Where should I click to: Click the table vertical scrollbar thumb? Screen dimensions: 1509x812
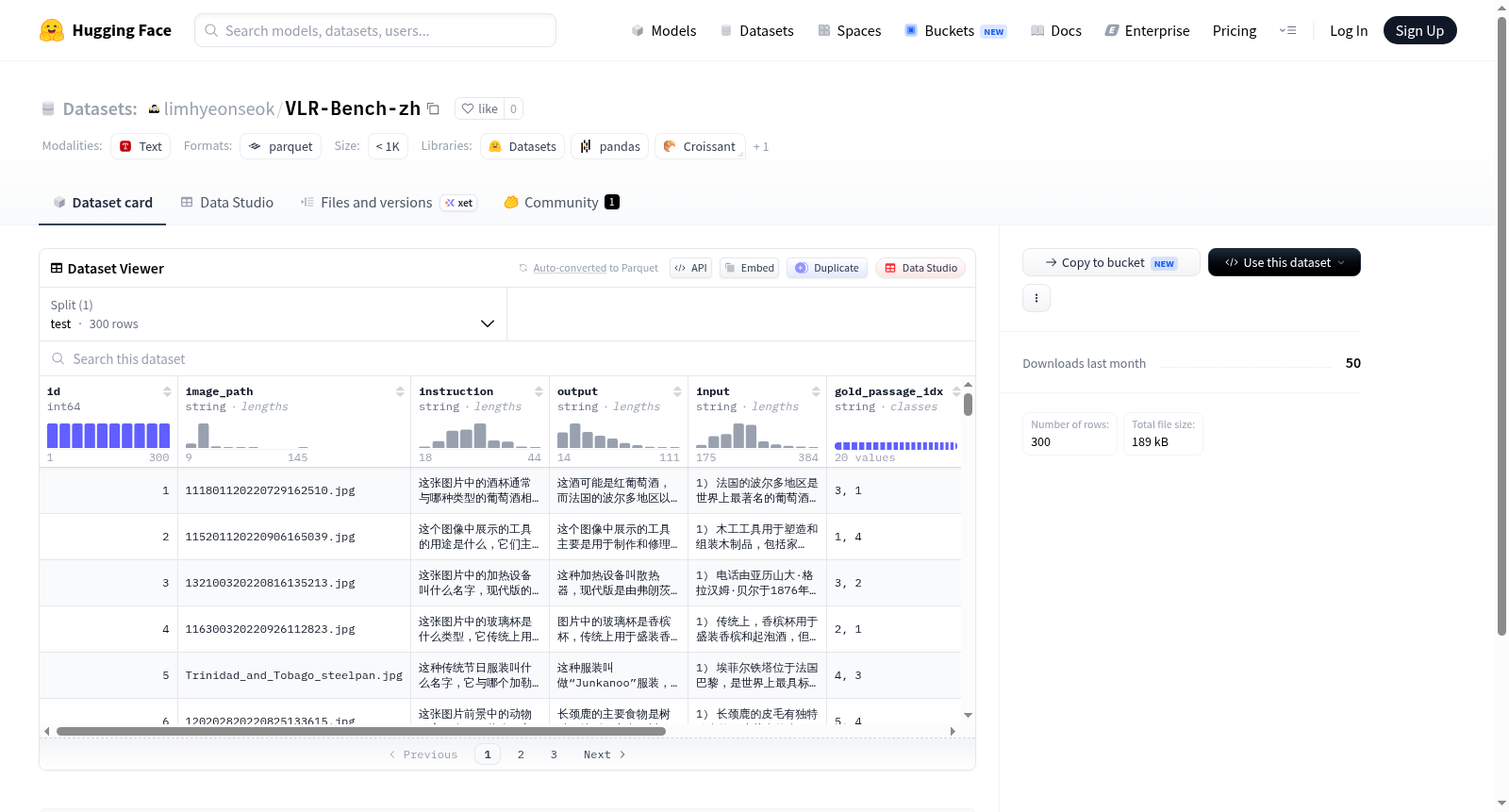pyautogui.click(x=968, y=405)
